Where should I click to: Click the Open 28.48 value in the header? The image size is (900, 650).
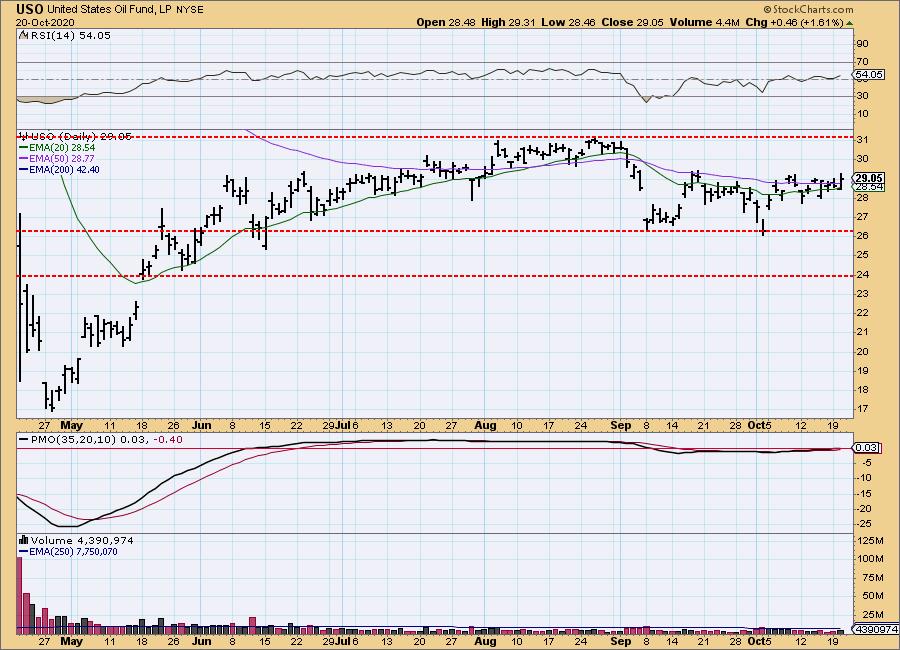click(x=446, y=22)
